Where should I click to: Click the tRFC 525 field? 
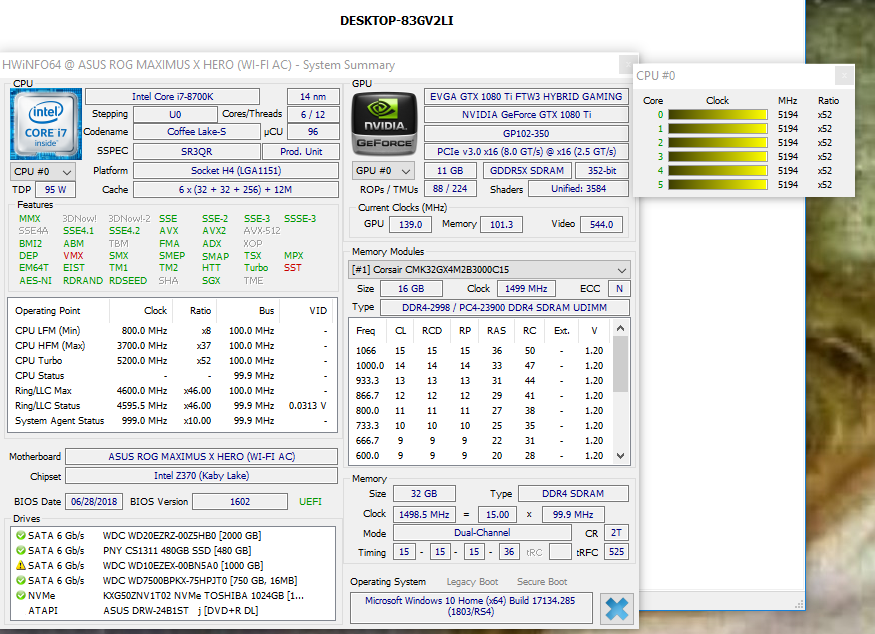pos(616,552)
